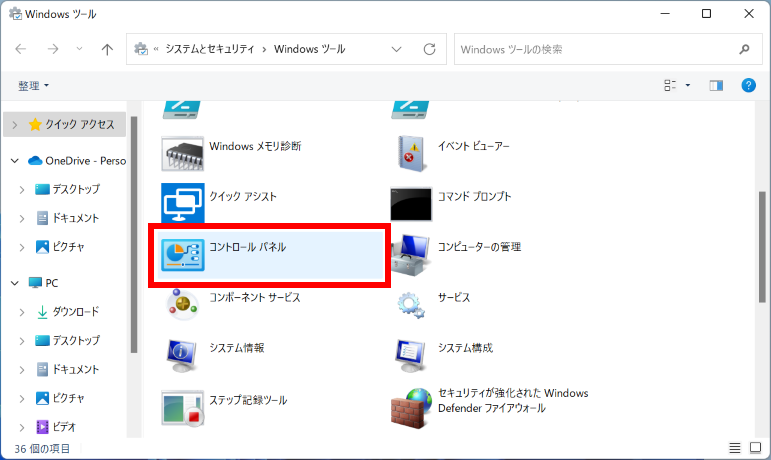Open the コンポーネント サービス icon

[182, 304]
